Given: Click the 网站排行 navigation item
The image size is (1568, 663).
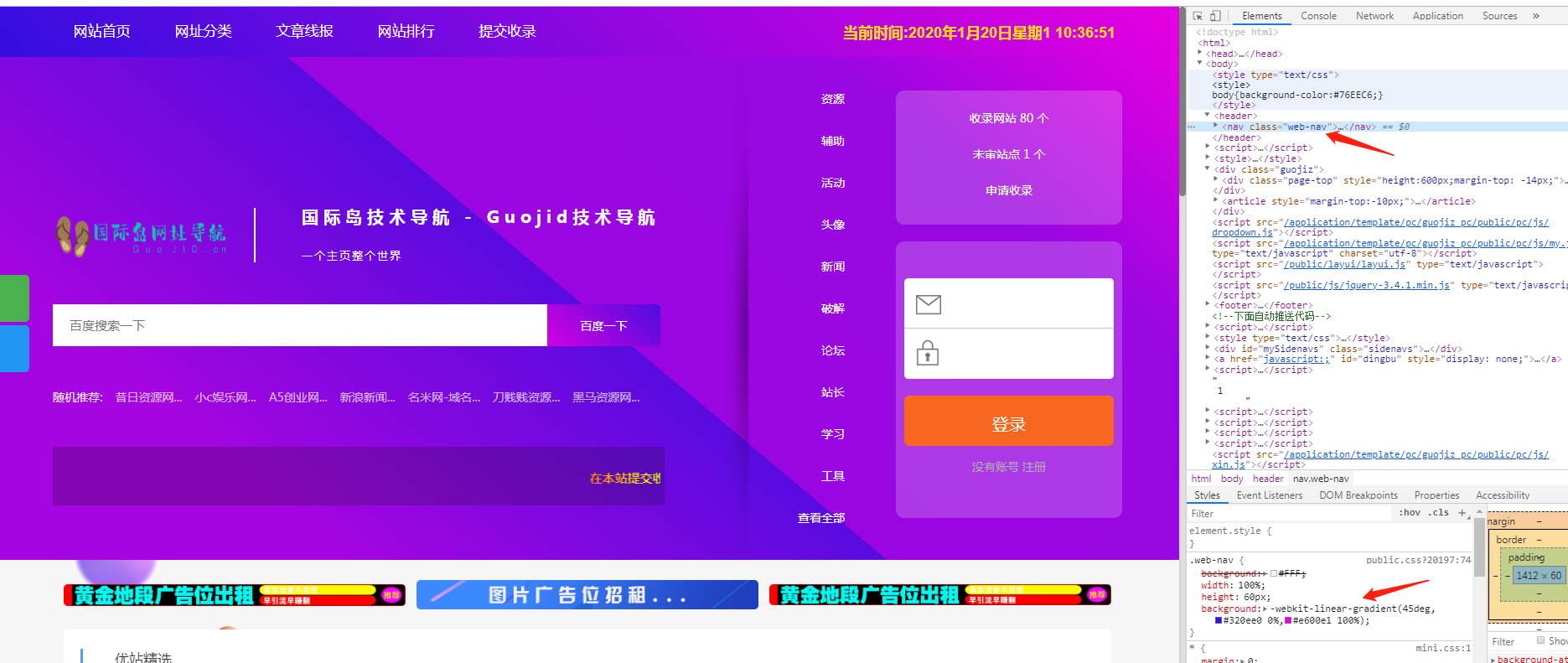Looking at the screenshot, I should pos(406,32).
